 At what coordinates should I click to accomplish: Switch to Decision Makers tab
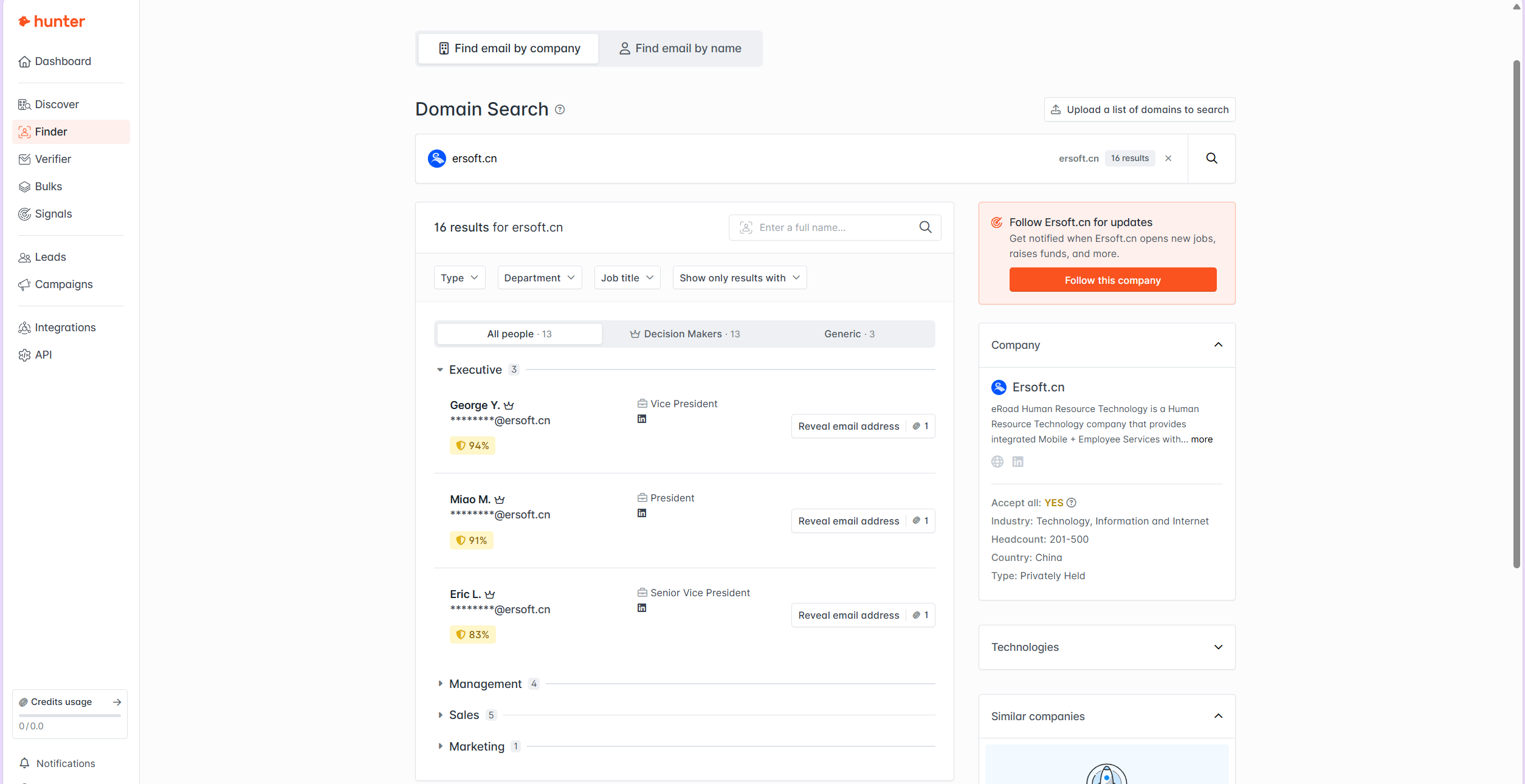coord(684,334)
